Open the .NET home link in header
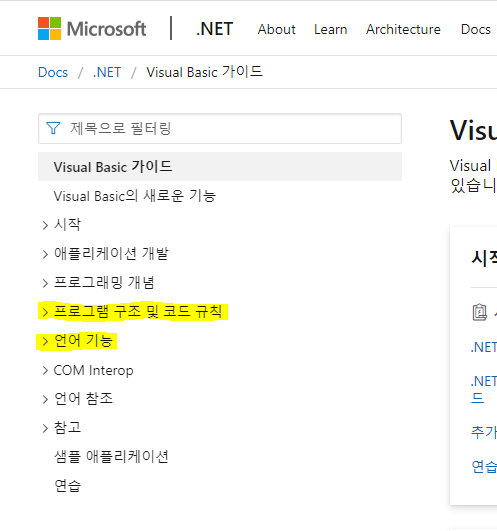 click(x=215, y=29)
